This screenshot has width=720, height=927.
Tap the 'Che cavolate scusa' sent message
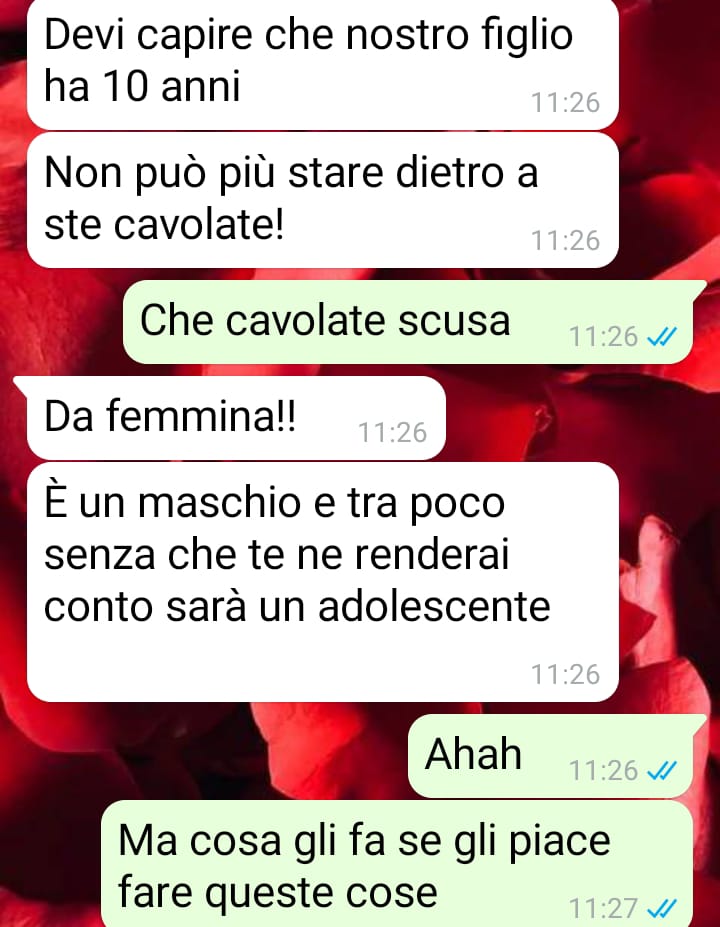pos(408,322)
